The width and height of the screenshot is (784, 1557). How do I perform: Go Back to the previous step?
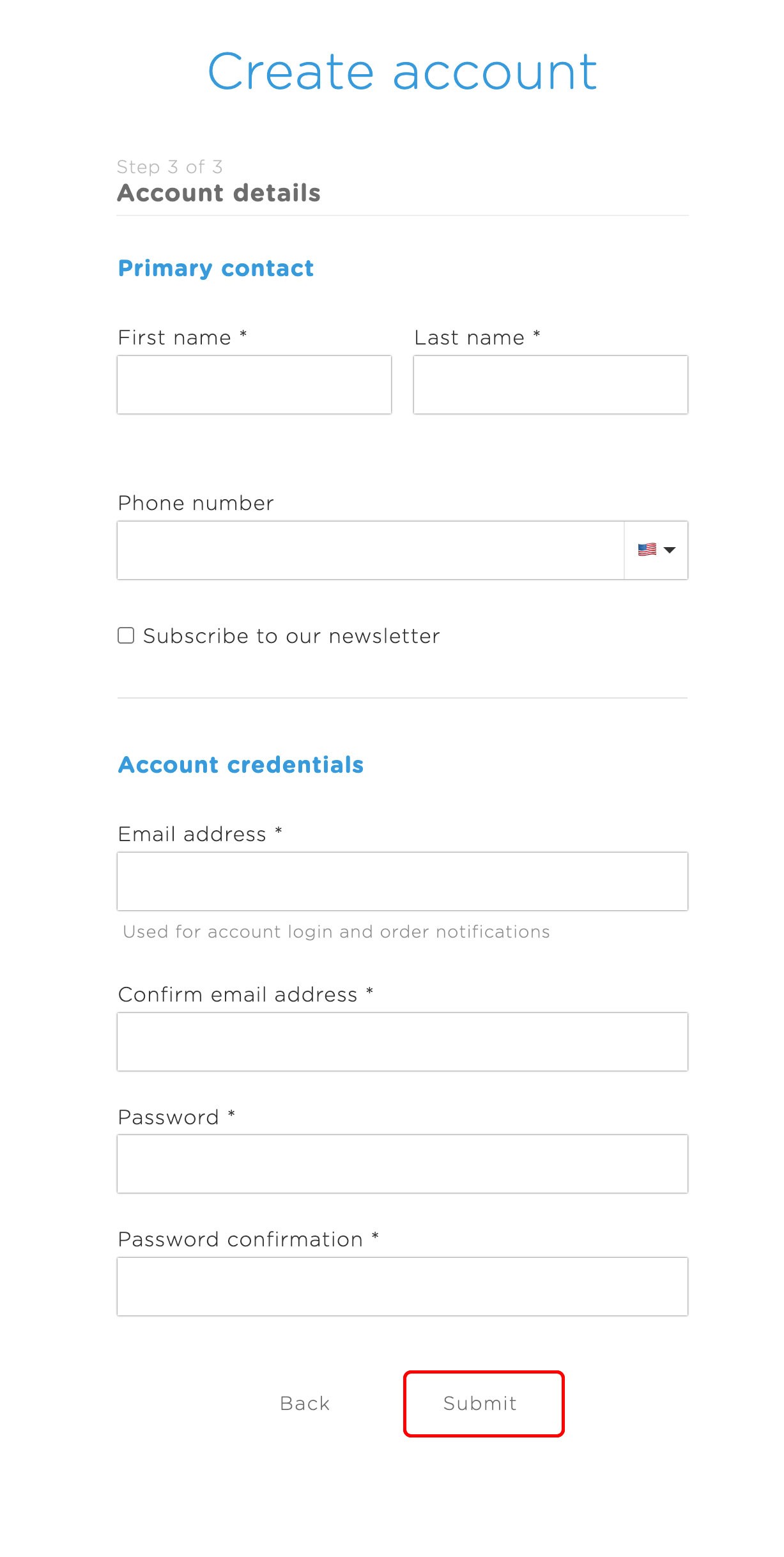[305, 1404]
